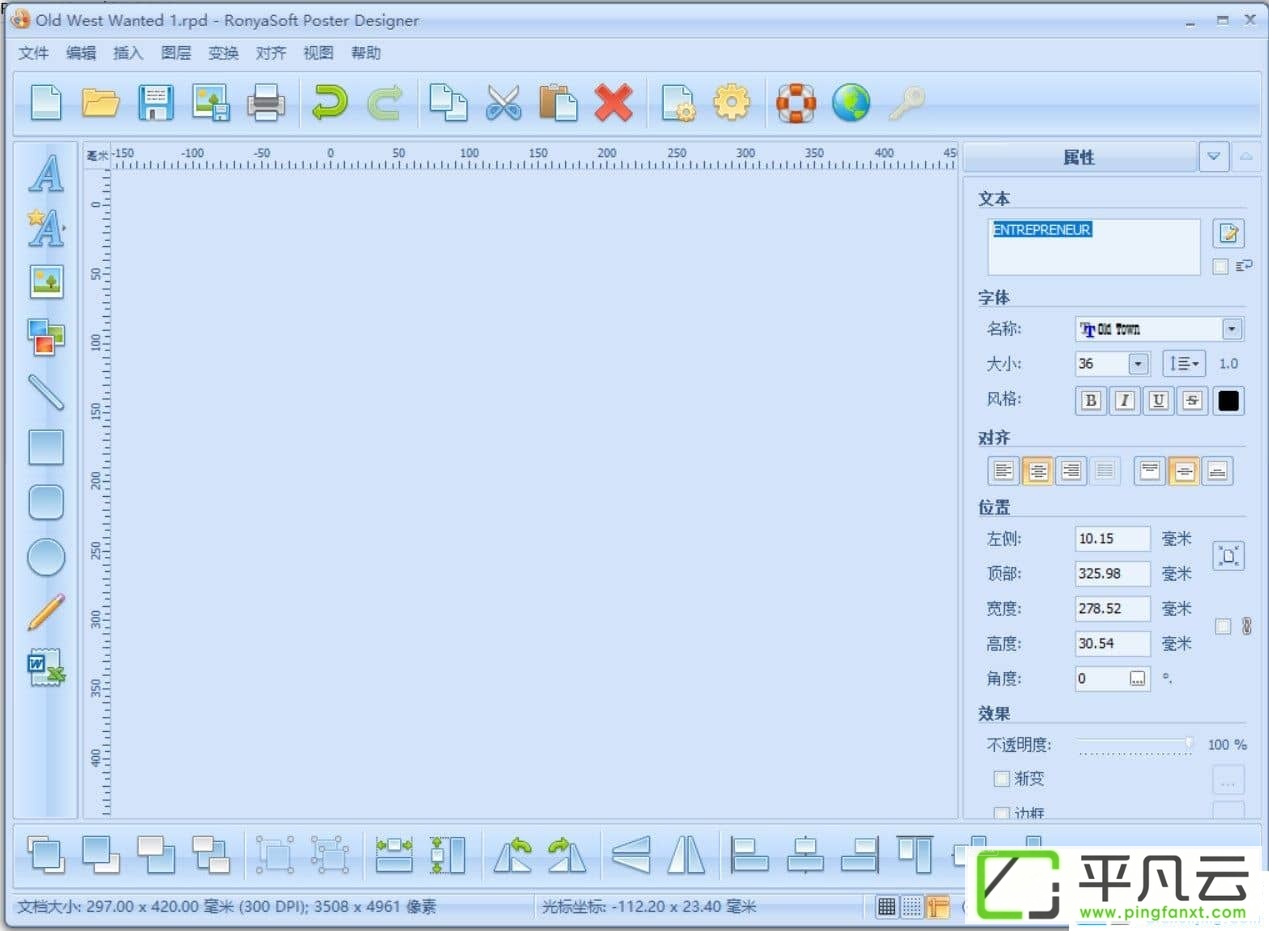
Task: Click the registration key icon
Action: click(x=906, y=102)
